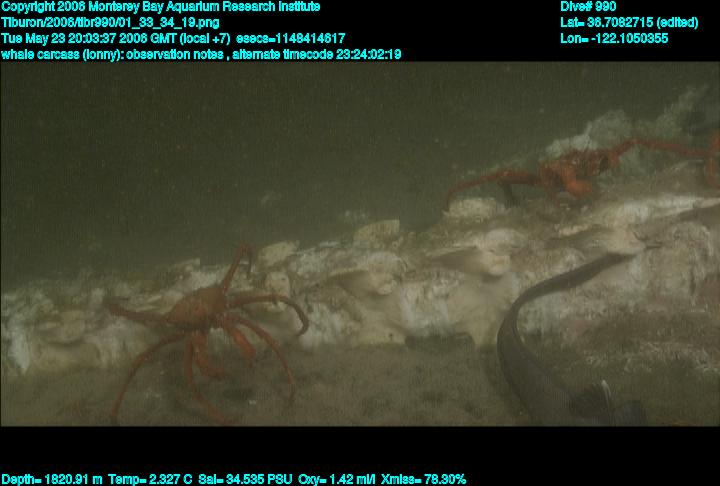Screen dimensions: 720x486
Task: Click the 'esecs=1148414617' value
Action: click(x=290, y=39)
